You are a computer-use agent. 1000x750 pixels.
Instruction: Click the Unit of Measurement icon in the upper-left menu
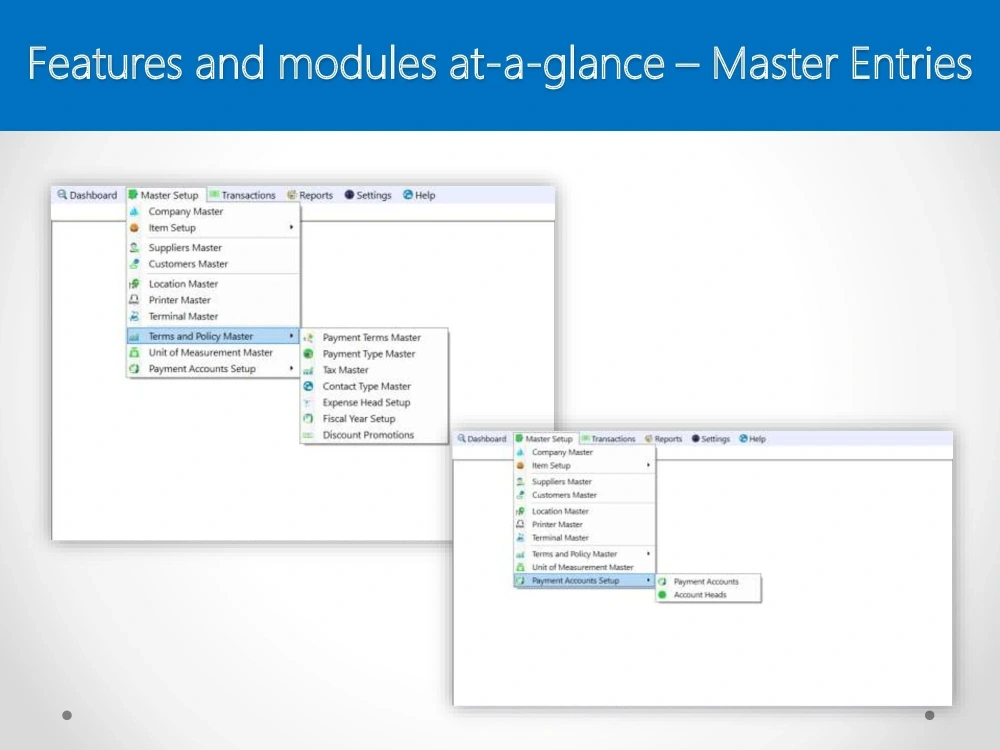[x=134, y=352]
